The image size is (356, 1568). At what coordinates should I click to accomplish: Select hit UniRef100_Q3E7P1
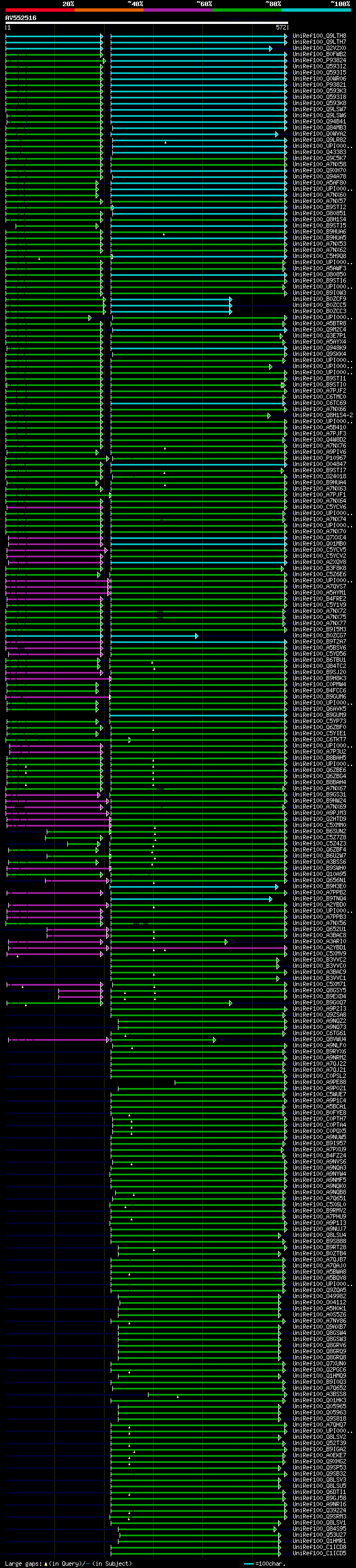pos(319,336)
